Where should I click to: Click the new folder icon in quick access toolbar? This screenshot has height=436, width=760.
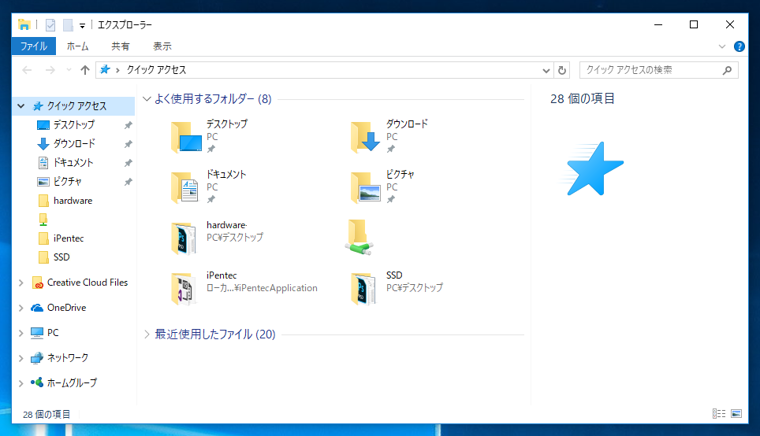pyautogui.click(x=68, y=25)
